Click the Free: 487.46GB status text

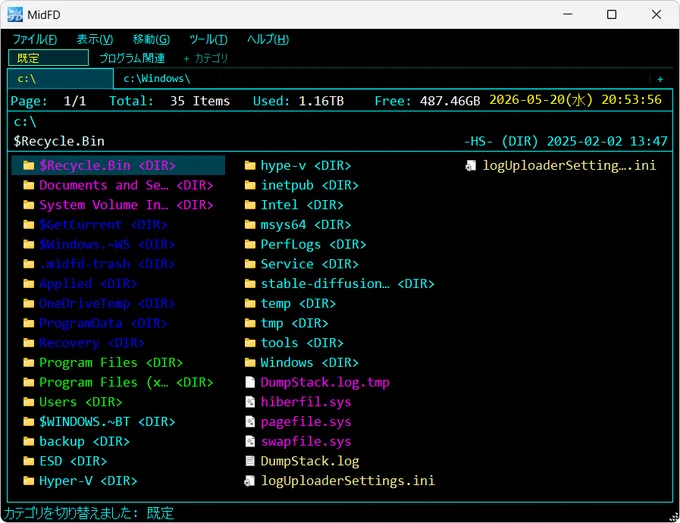click(427, 101)
